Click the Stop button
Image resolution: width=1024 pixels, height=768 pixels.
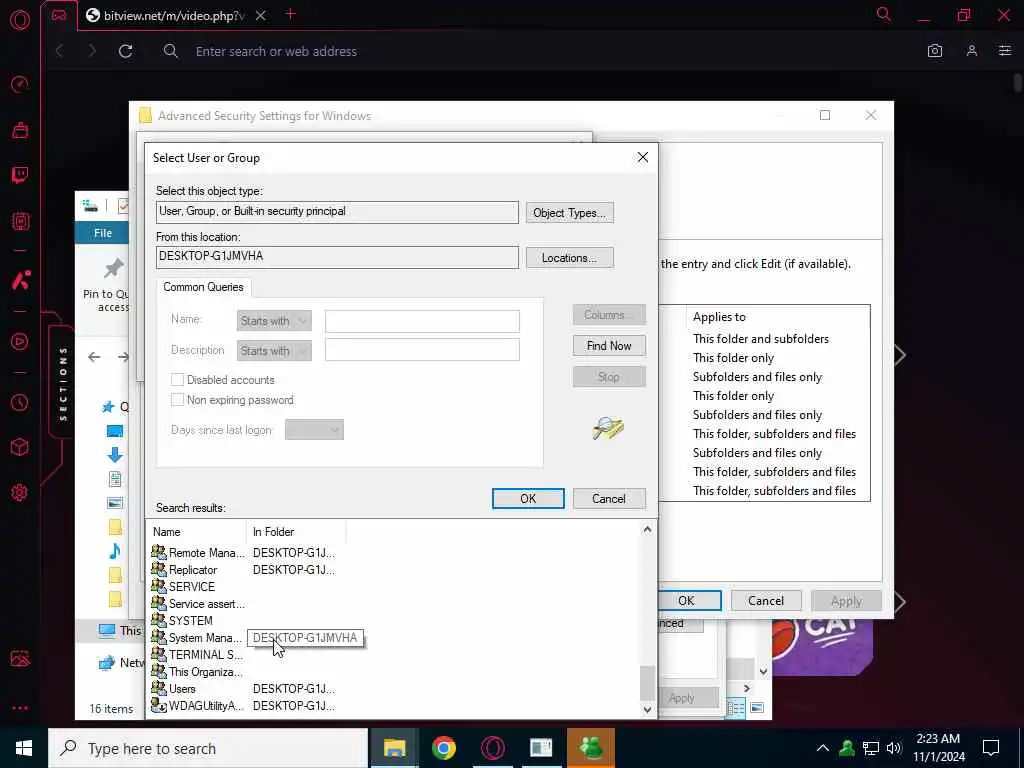[609, 376]
